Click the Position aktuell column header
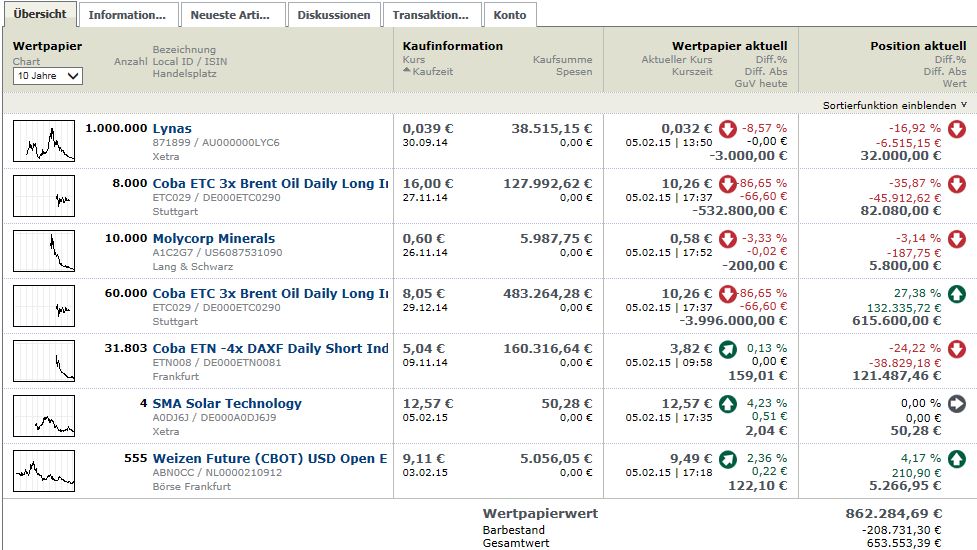 [918, 46]
